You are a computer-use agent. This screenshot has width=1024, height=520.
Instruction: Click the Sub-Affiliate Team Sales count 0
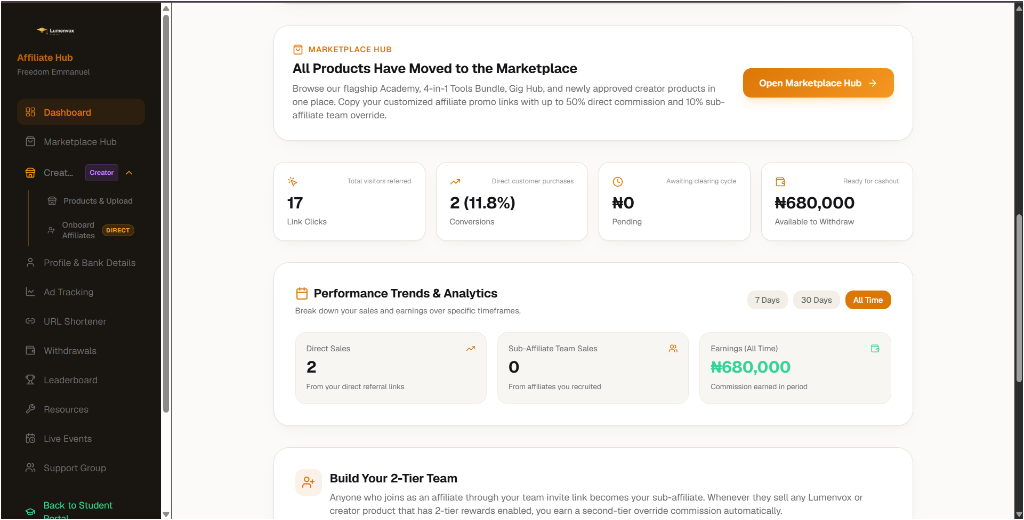pos(513,367)
